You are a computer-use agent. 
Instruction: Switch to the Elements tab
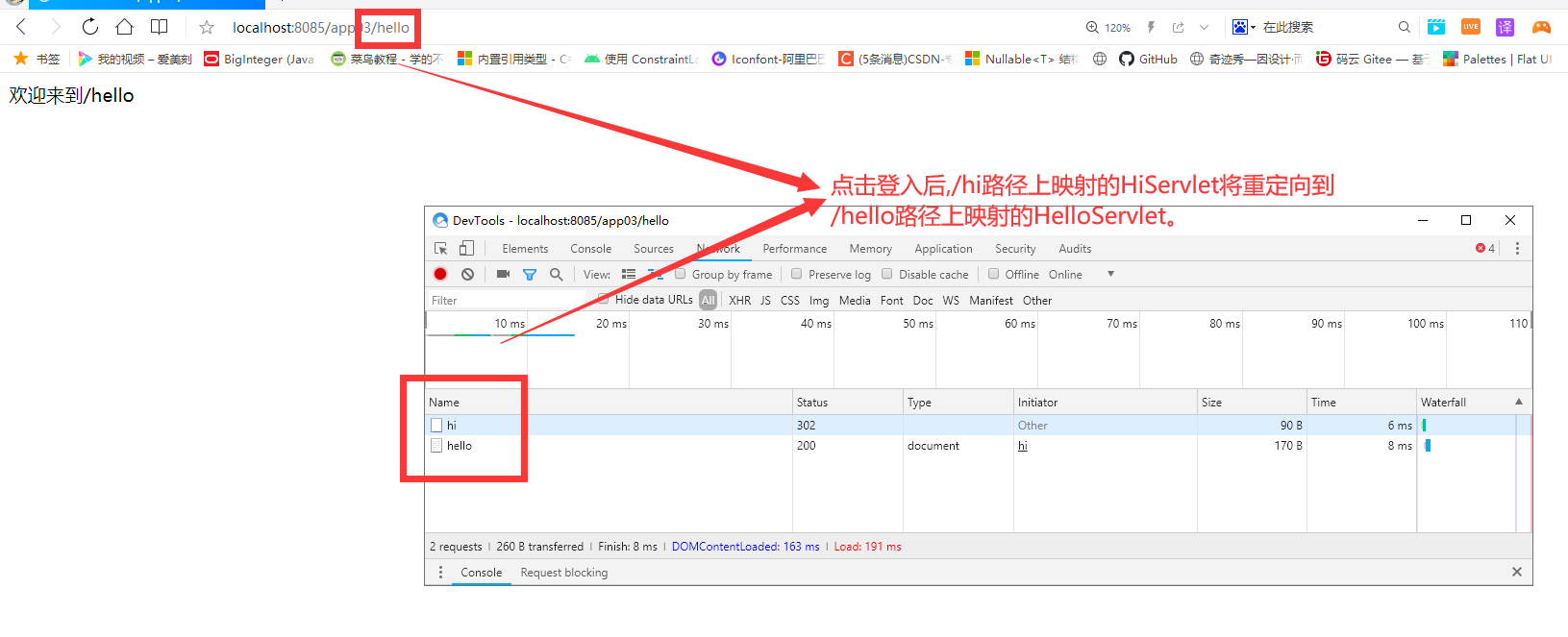[x=525, y=248]
